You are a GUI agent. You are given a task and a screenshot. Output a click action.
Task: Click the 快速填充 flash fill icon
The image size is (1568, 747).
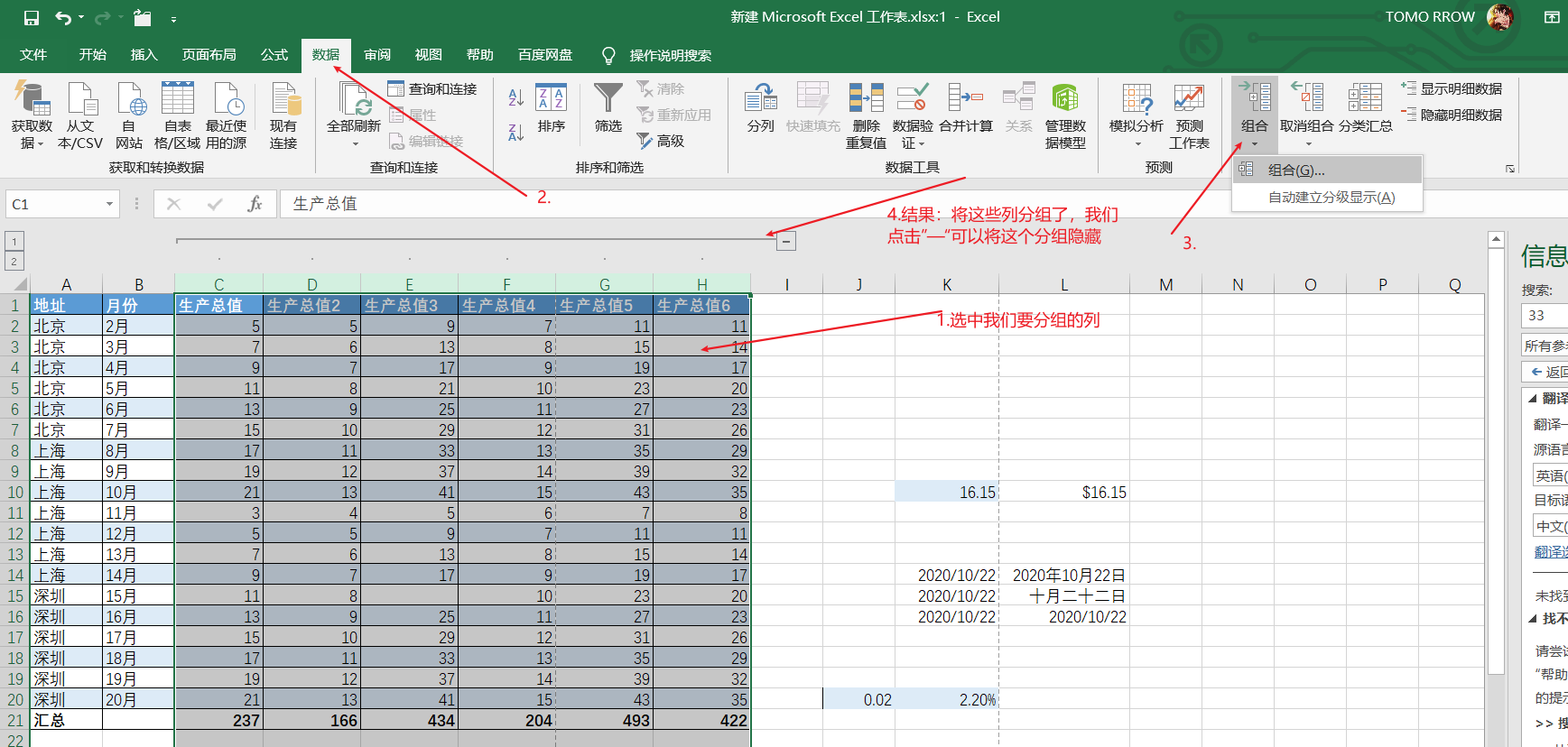[x=812, y=109]
